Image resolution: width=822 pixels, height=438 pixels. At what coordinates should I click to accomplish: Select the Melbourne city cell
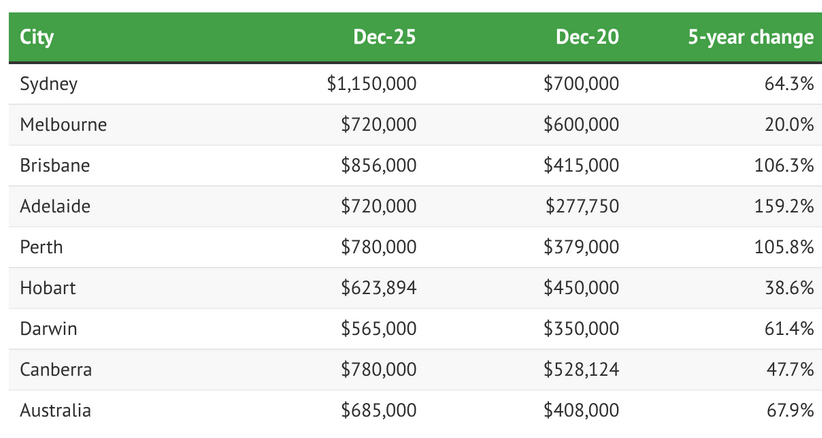(63, 125)
